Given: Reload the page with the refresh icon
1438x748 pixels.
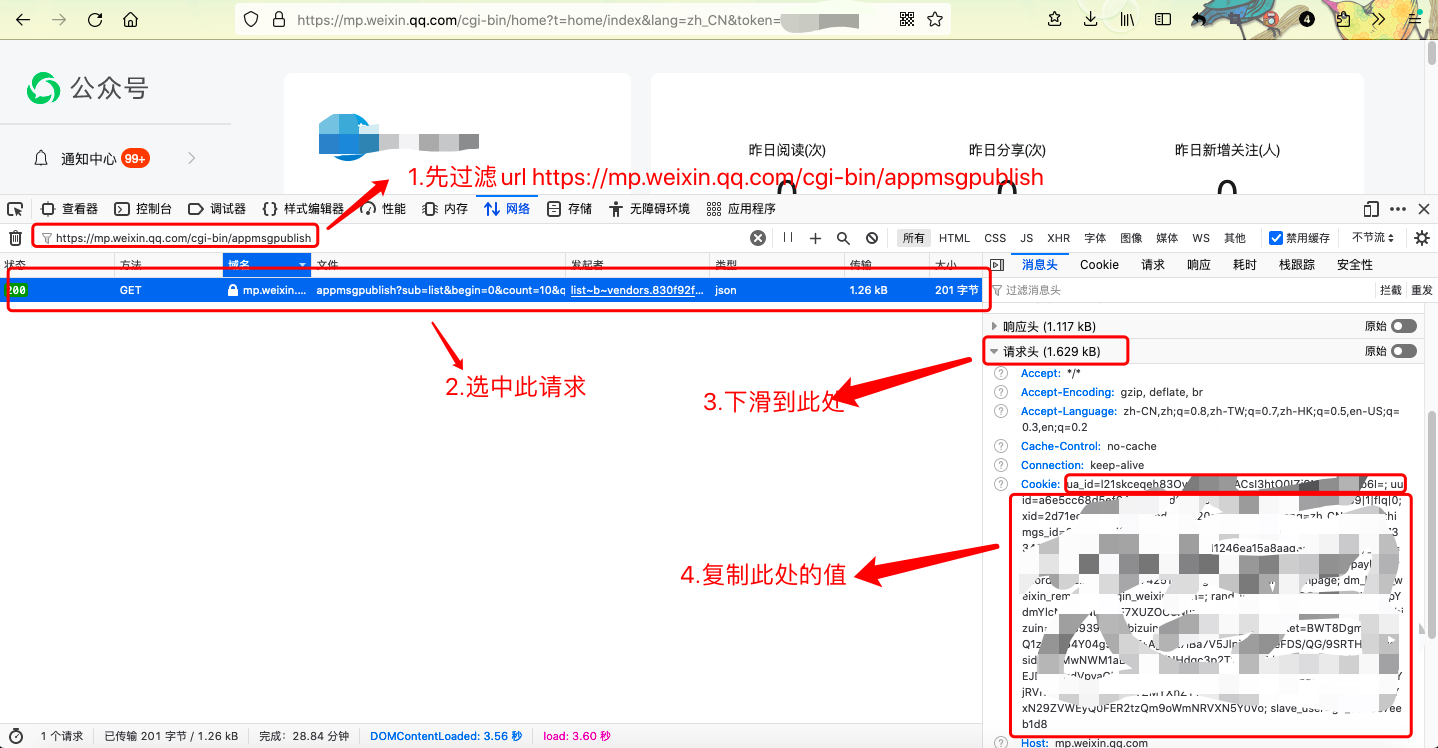Looking at the screenshot, I should click(95, 19).
